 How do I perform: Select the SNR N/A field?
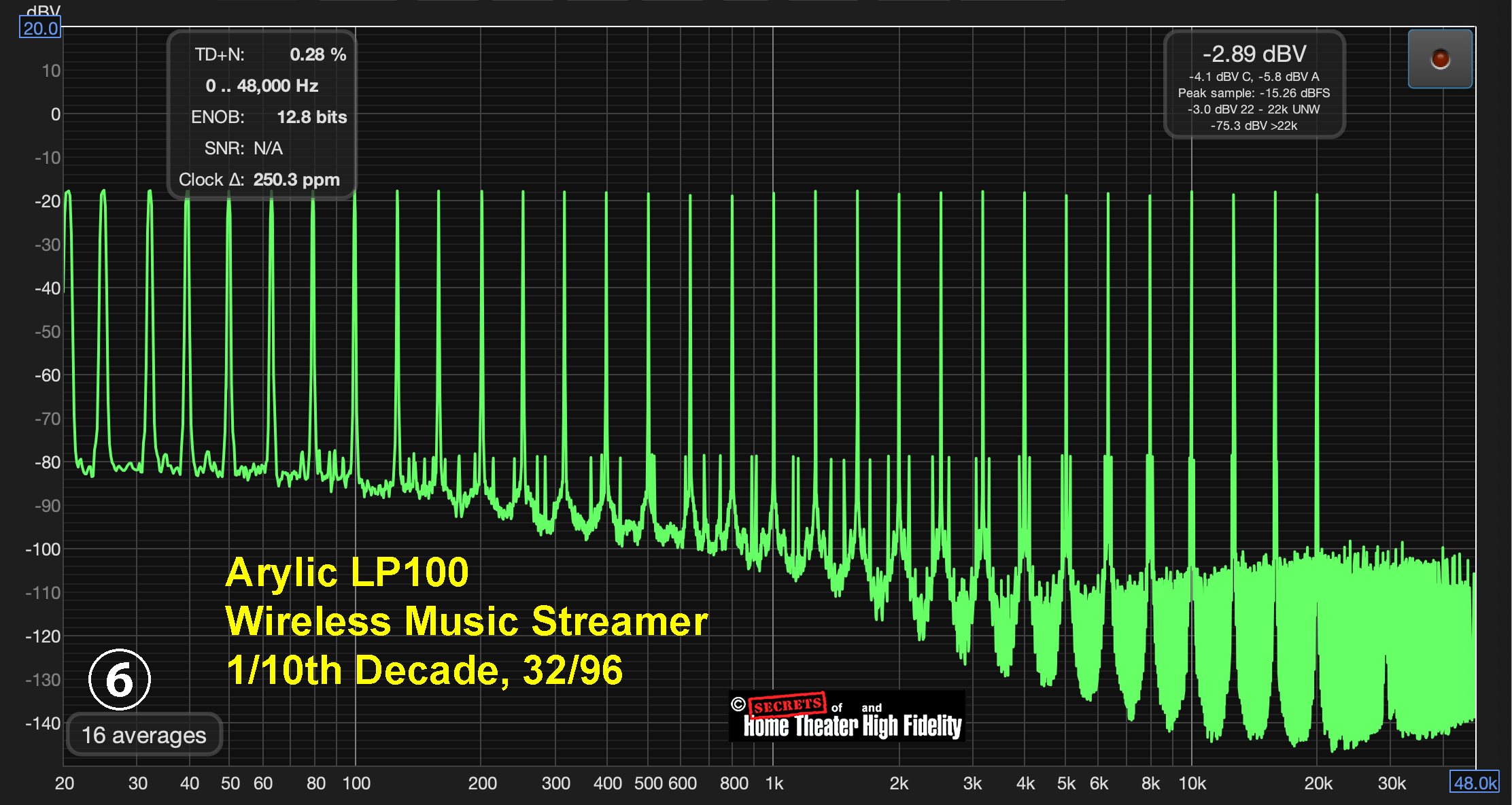click(x=244, y=148)
